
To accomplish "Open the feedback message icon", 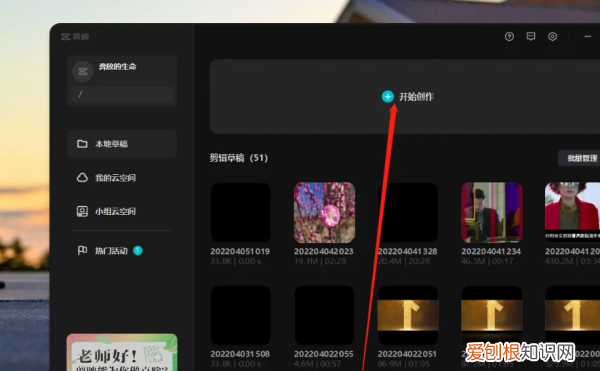I will tap(531, 37).
